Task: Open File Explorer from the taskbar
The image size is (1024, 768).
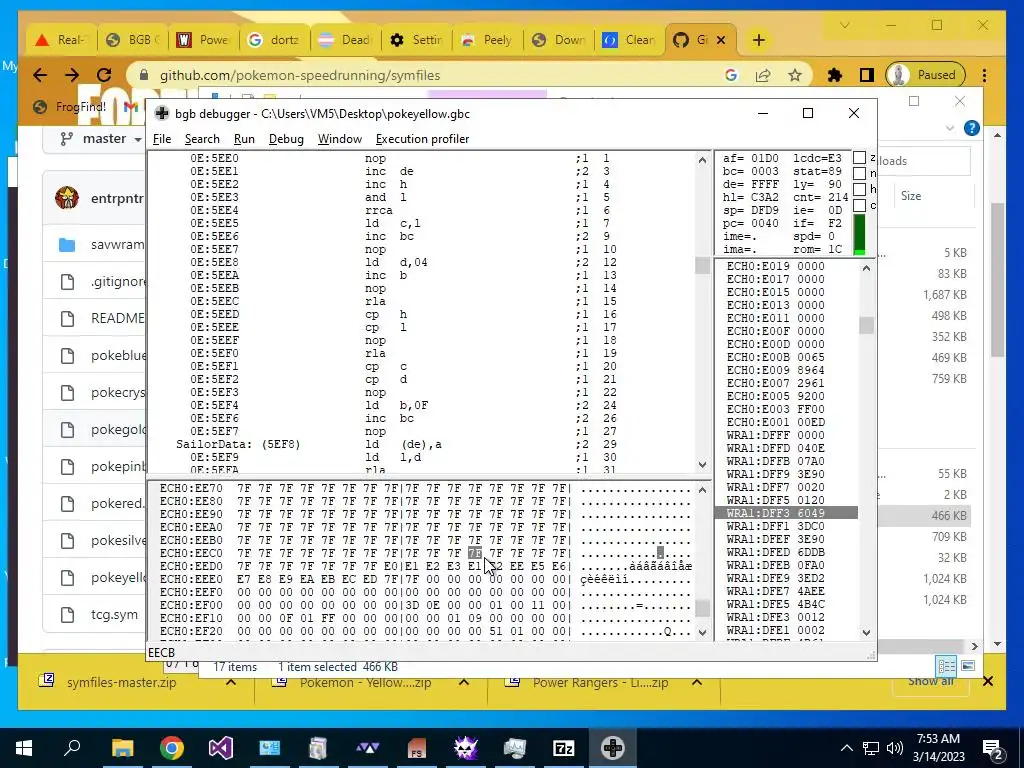Action: pos(122,748)
